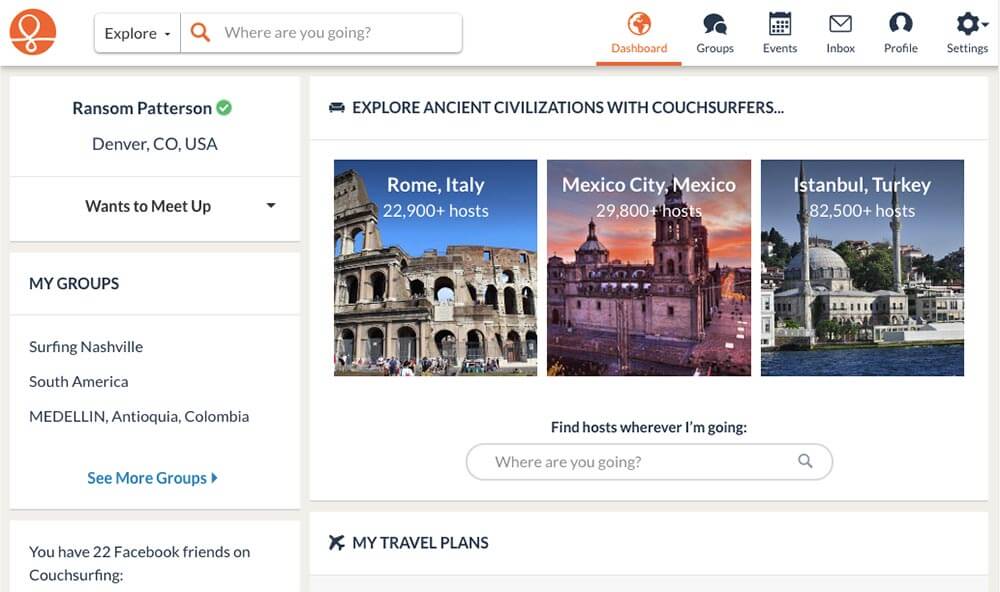
Task: Open the Settings gear icon
Action: point(967,24)
